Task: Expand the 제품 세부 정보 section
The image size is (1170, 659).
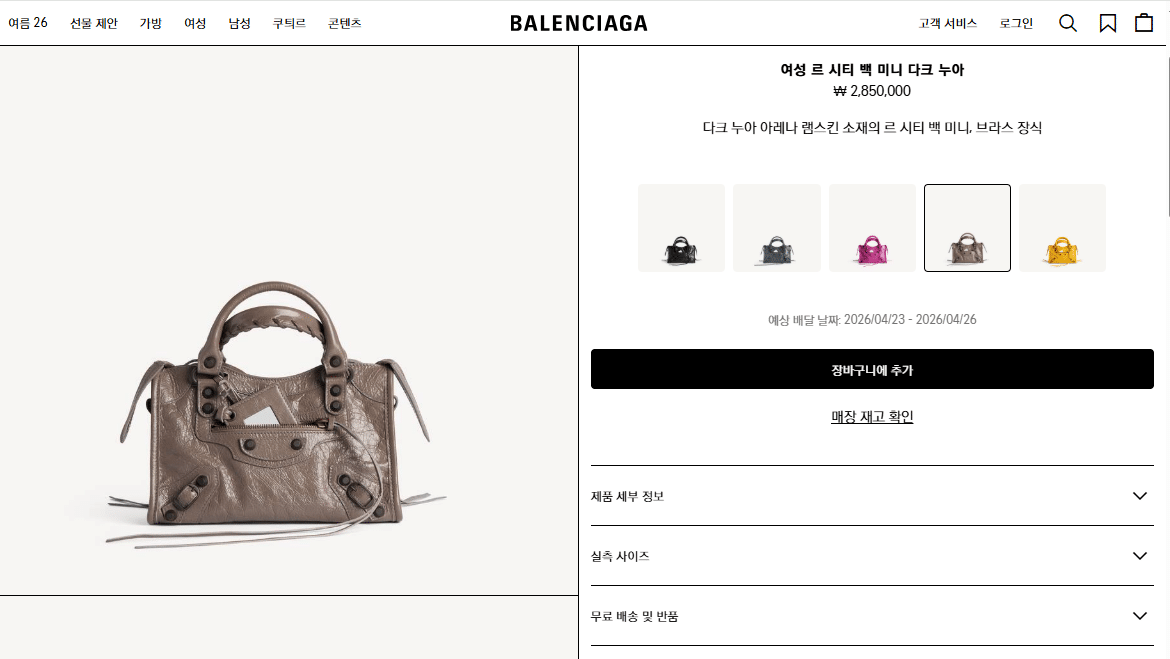Action: 872,496
